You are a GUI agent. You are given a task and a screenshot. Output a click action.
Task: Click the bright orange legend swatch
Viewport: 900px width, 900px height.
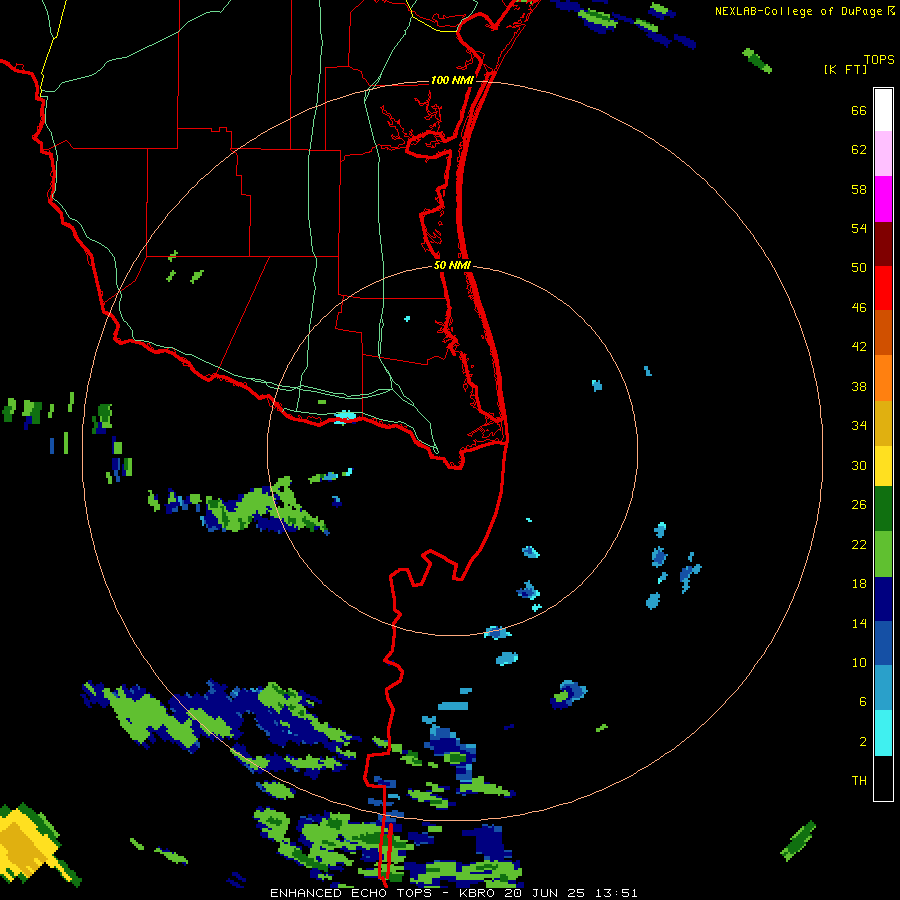[883, 377]
